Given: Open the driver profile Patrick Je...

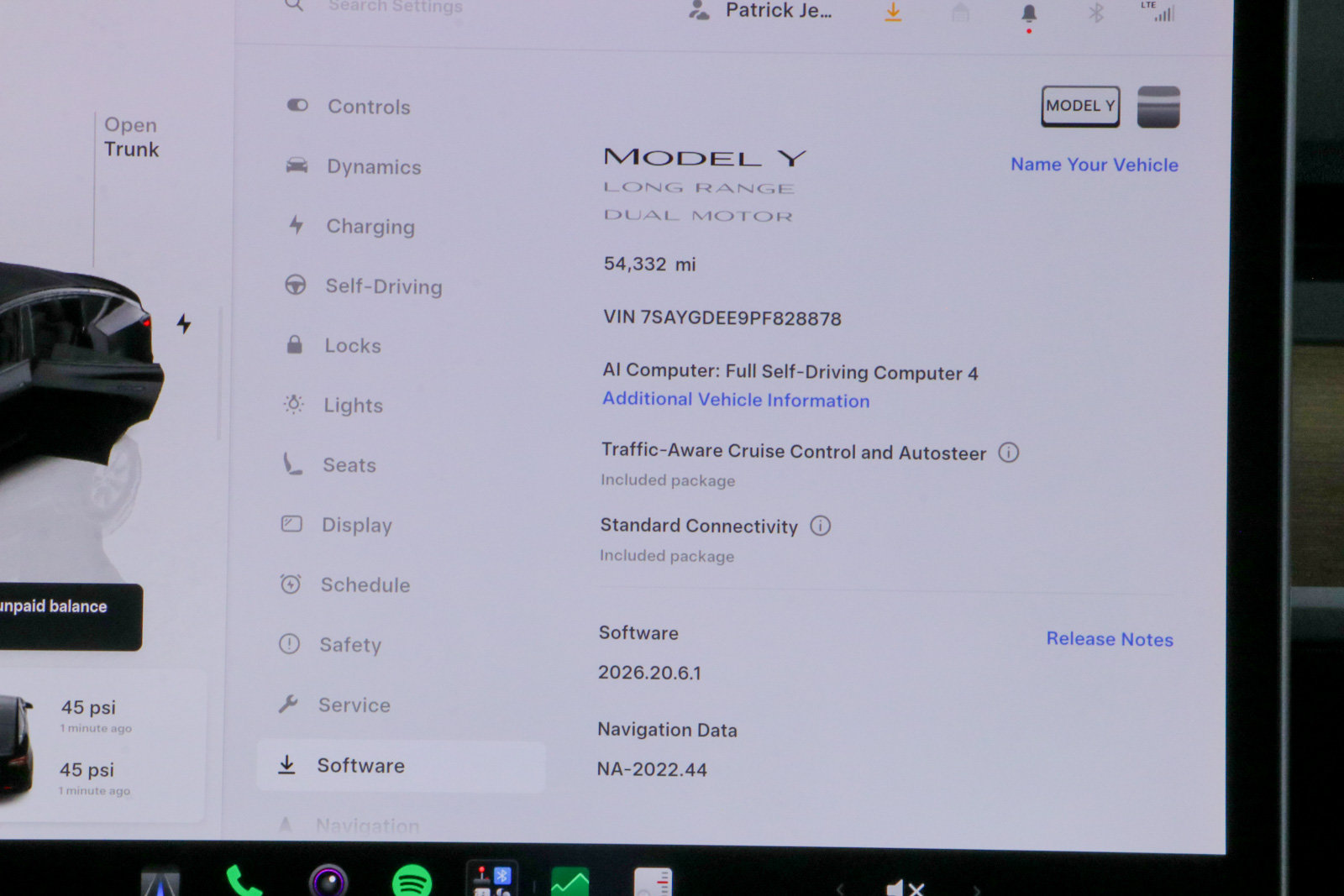Looking at the screenshot, I should [760, 11].
